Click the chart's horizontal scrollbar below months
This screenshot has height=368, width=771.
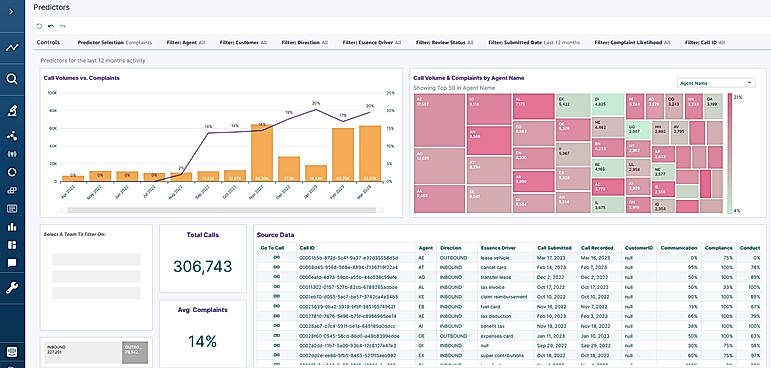coord(222,210)
